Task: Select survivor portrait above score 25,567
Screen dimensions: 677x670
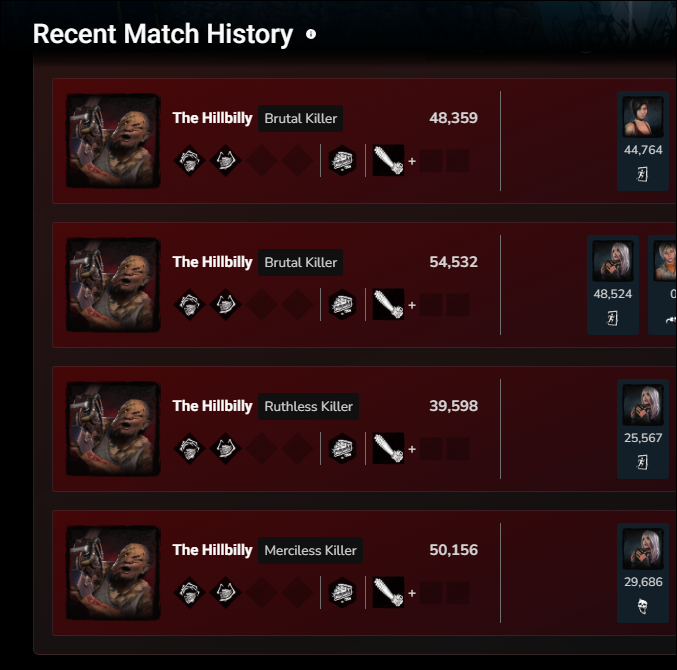Action: coord(643,405)
